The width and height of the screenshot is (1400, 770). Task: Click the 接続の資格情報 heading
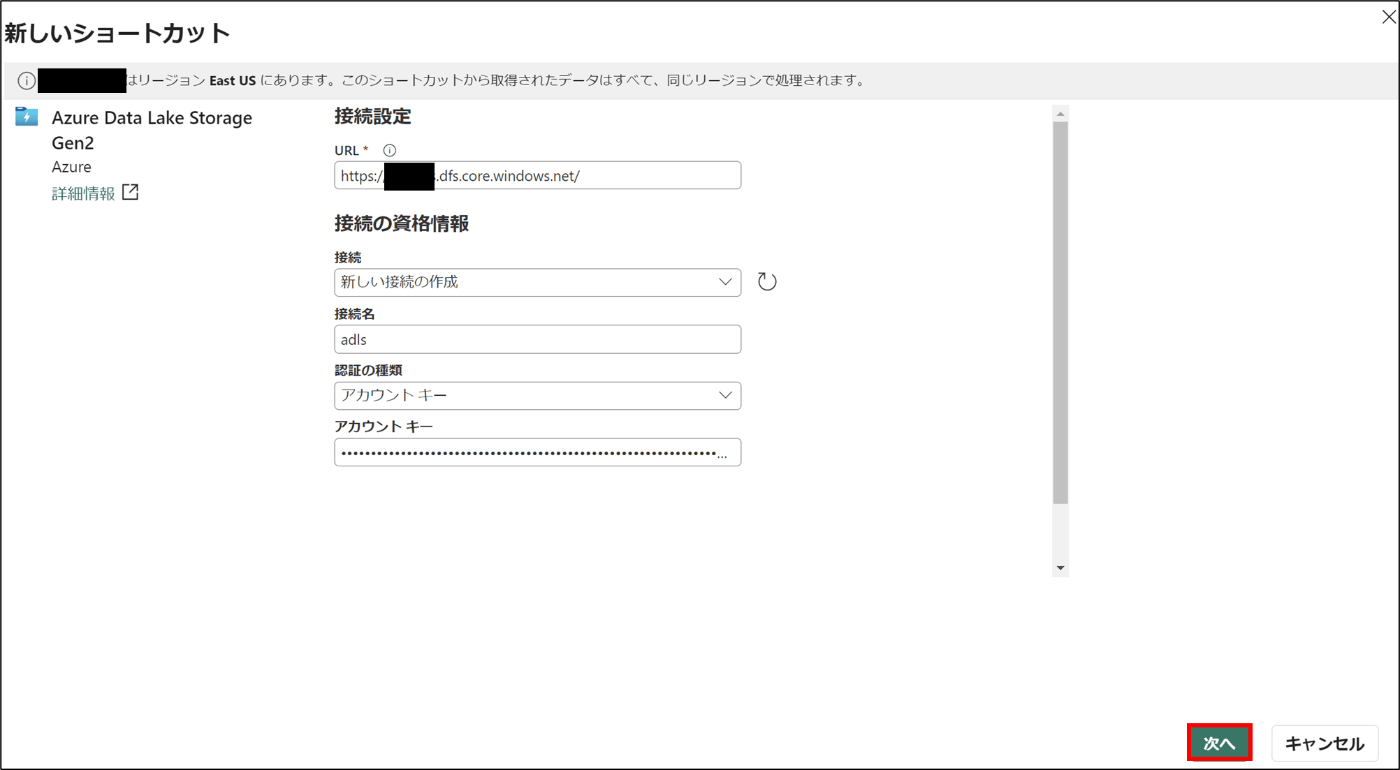click(x=402, y=224)
